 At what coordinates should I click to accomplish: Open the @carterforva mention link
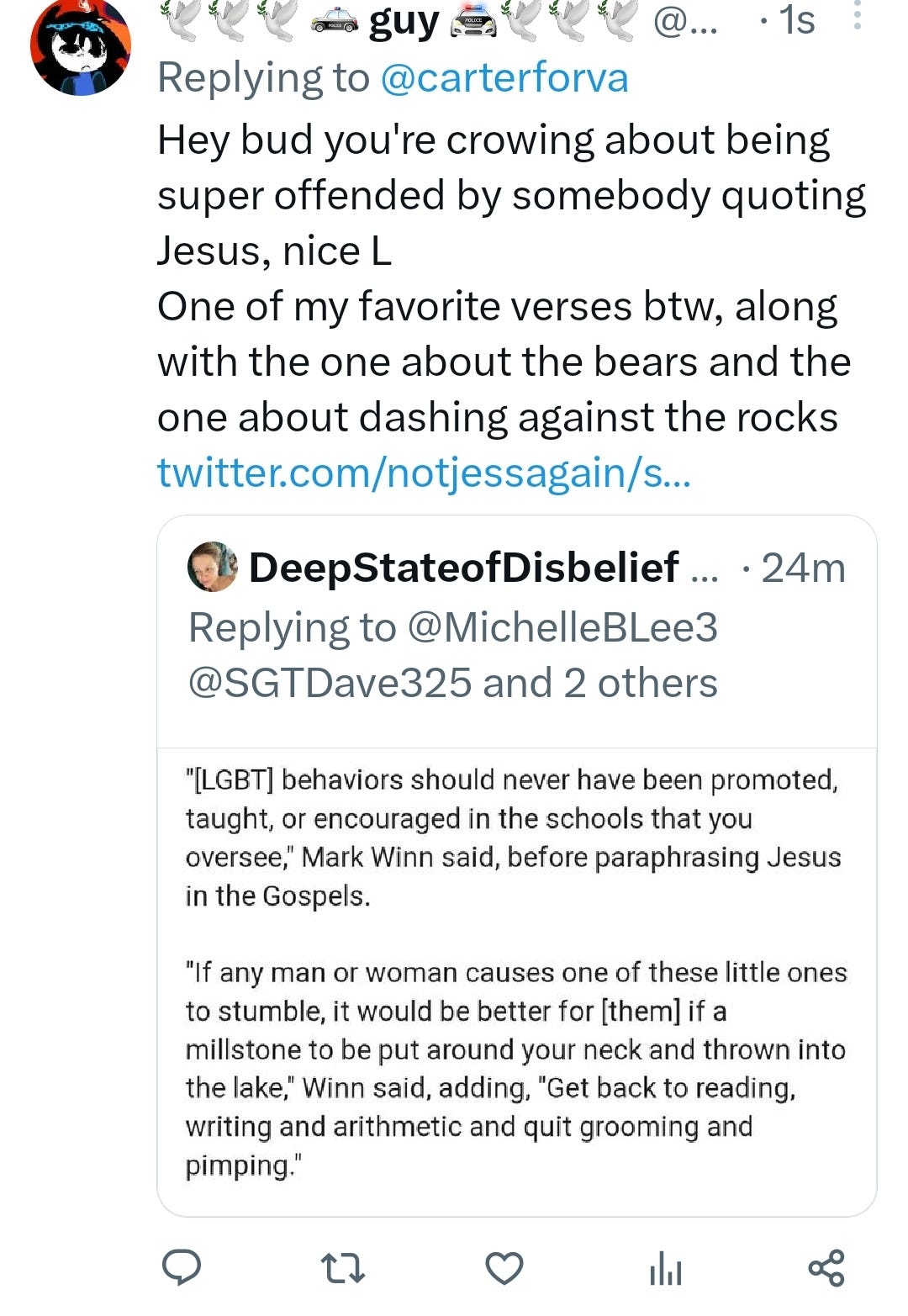[x=504, y=78]
